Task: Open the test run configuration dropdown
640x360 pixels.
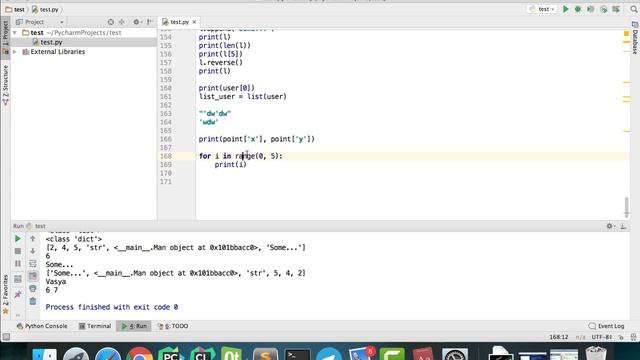Action: [542, 9]
